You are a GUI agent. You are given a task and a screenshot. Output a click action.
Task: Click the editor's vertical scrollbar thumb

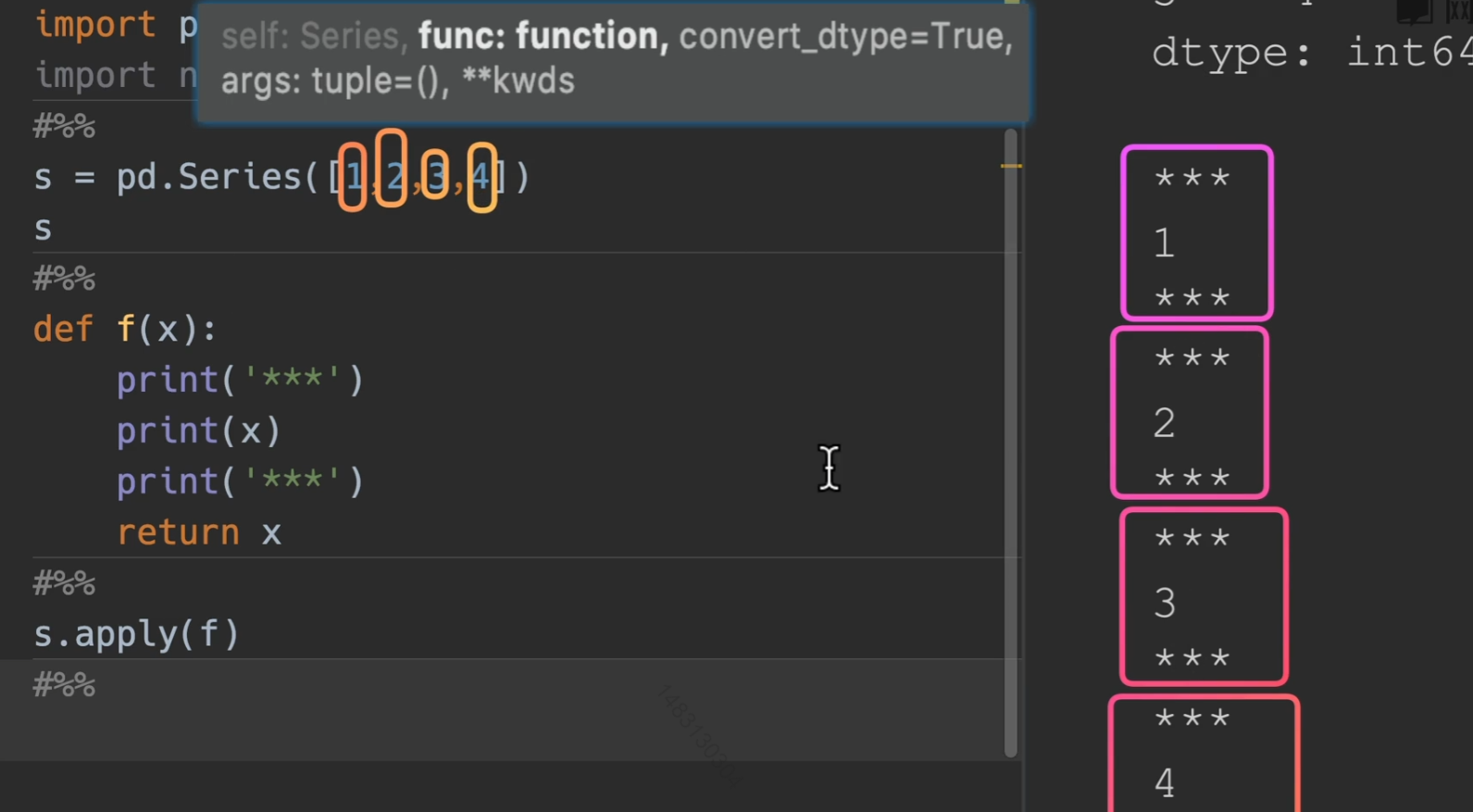pos(1011,444)
